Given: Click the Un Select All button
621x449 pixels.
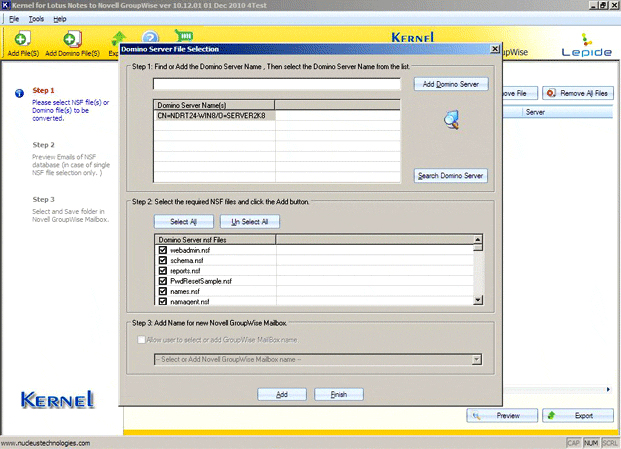Looking at the screenshot, I should [250, 222].
